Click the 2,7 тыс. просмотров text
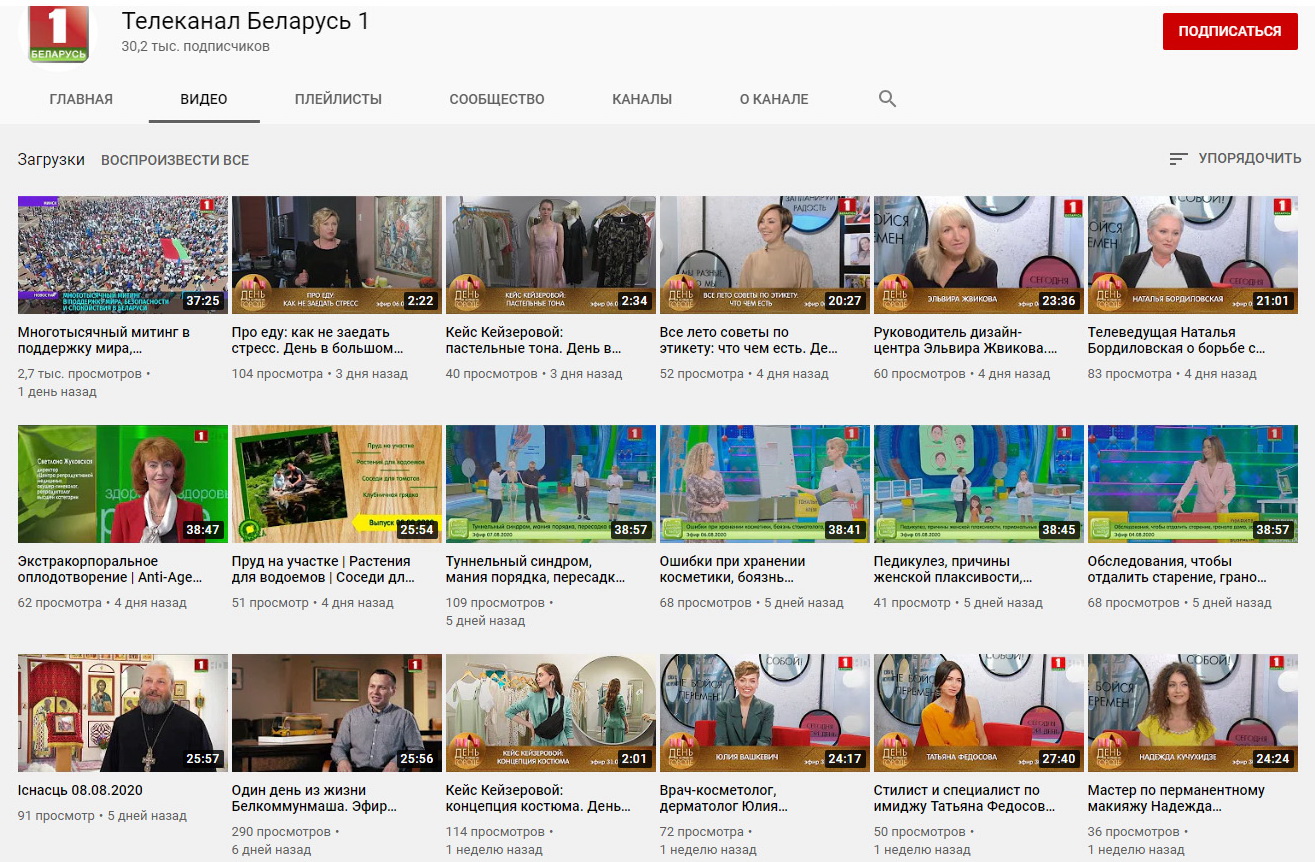 pyautogui.click(x=80, y=373)
